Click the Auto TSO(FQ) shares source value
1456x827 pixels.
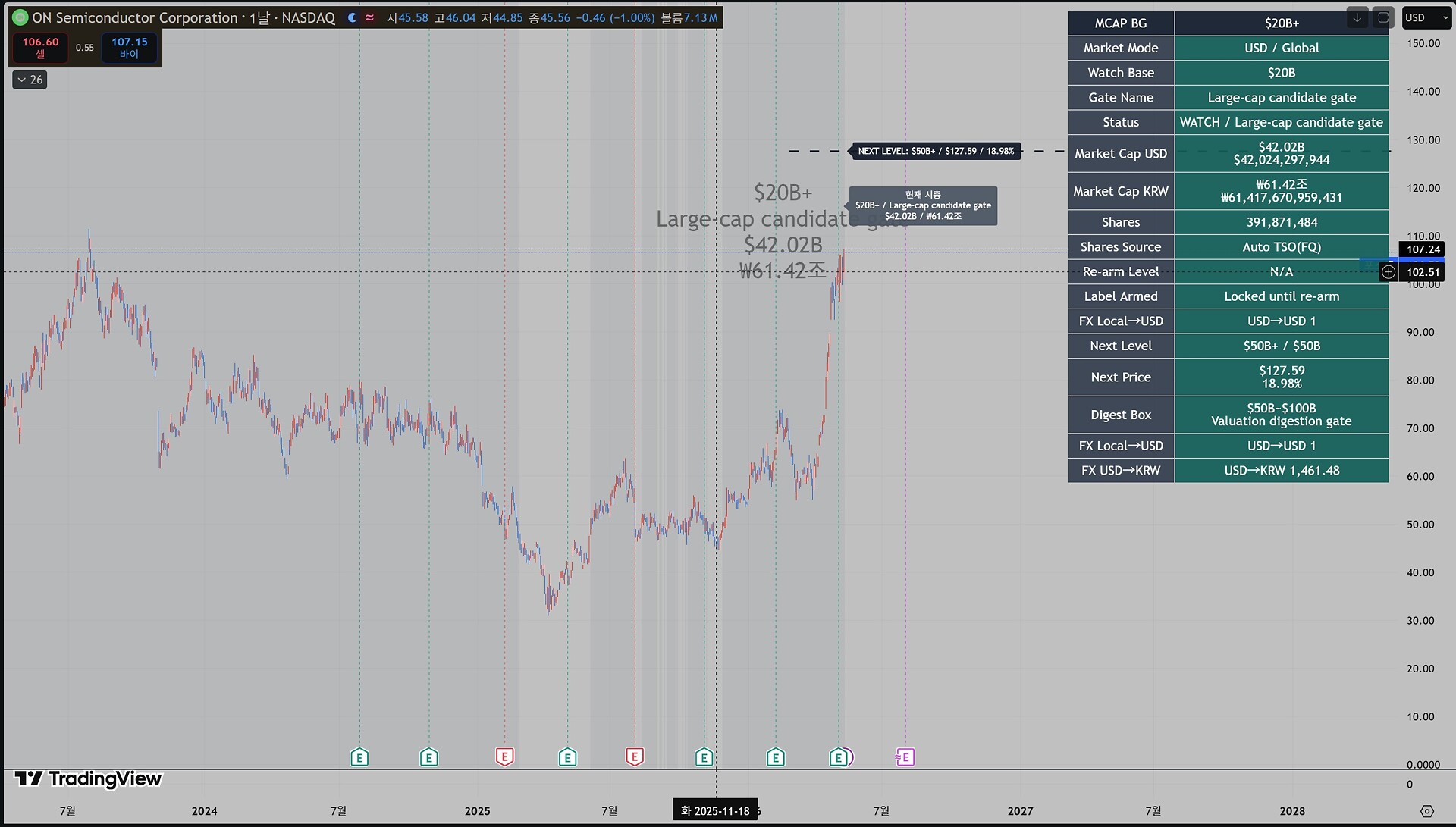(x=1282, y=246)
